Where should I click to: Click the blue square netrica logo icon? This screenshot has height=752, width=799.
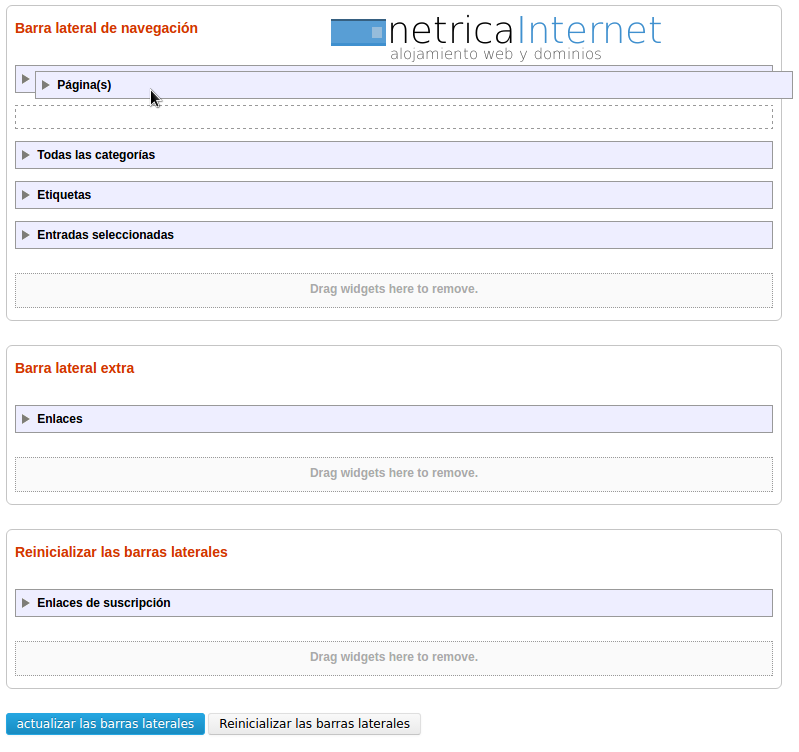[x=358, y=33]
